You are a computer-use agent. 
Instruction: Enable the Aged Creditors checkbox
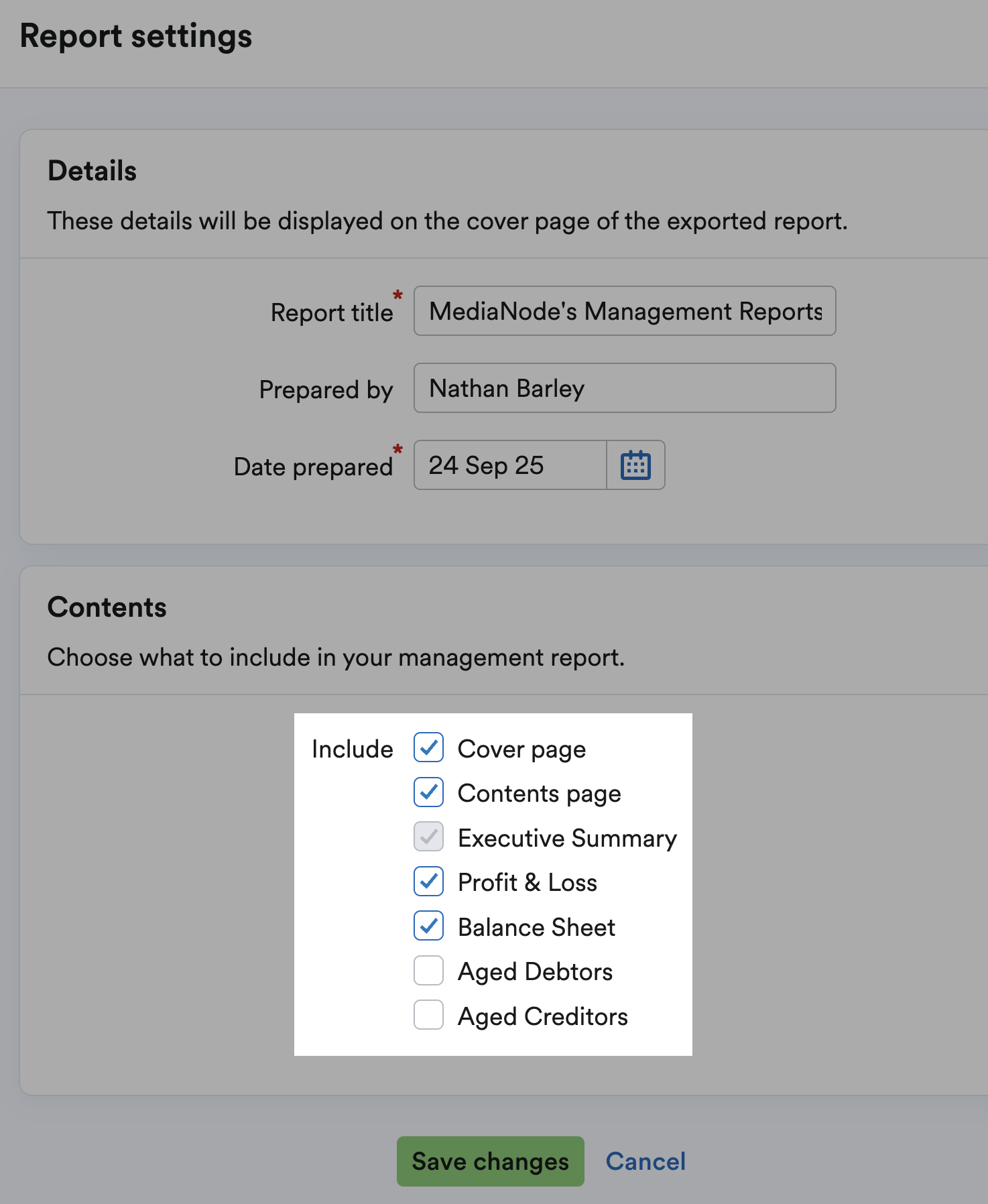pyautogui.click(x=428, y=1015)
